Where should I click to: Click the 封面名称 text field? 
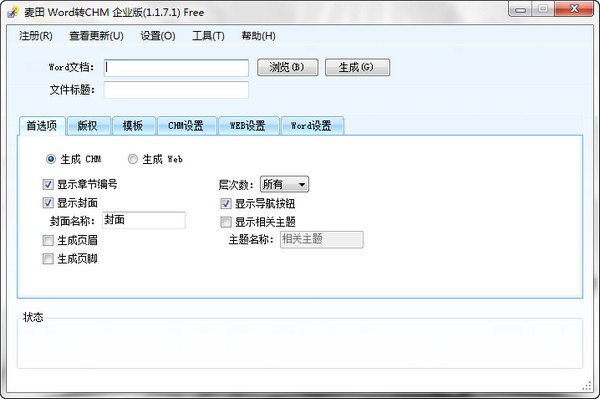click(144, 220)
